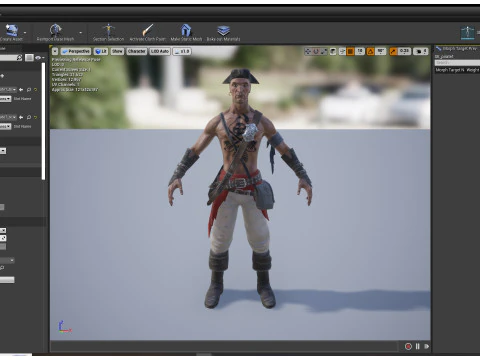This screenshot has height=360, width=480.
Task: Toggle scale snapping in viewport toolbar
Action: tap(393, 51)
